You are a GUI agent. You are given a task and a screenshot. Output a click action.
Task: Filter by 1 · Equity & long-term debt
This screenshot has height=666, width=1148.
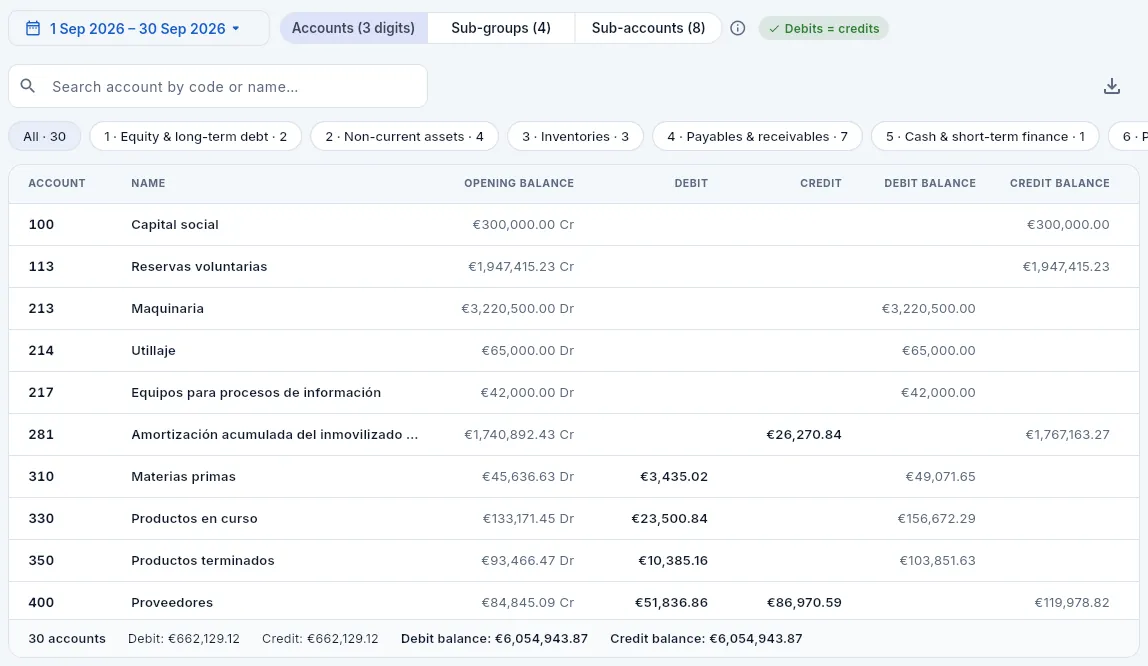point(195,136)
